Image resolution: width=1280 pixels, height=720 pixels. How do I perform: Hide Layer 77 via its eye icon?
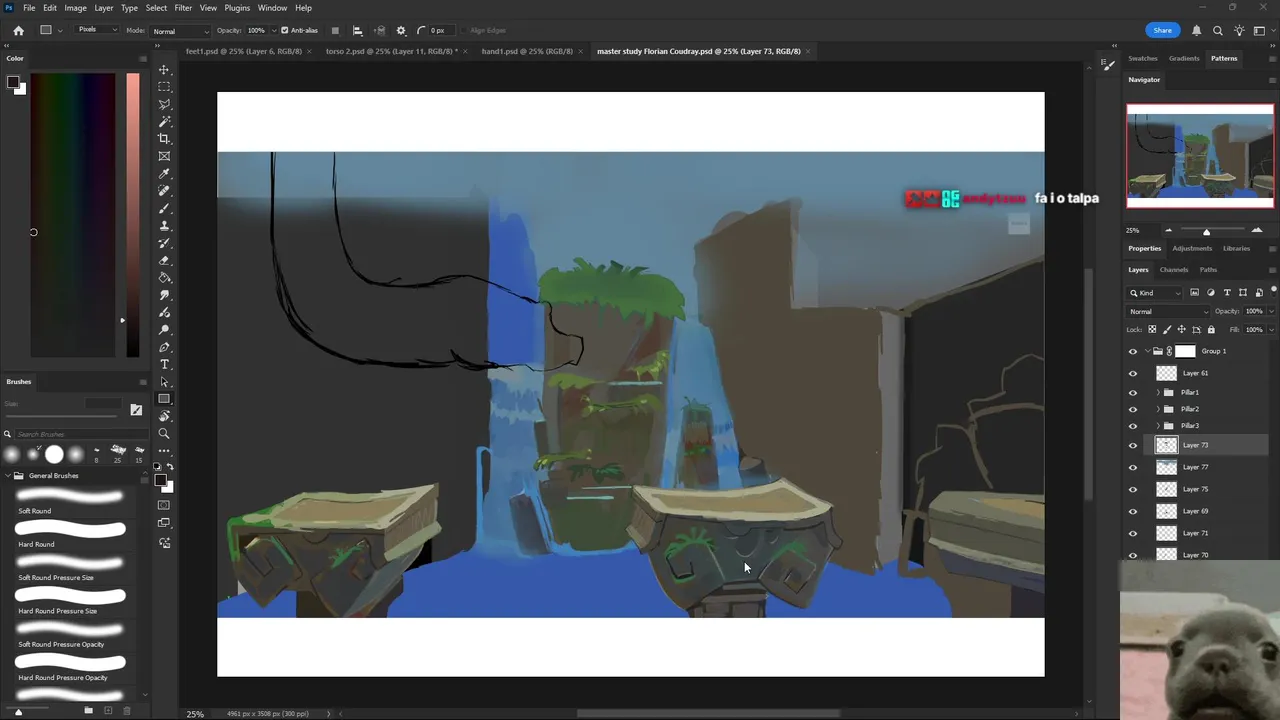tap(1133, 467)
